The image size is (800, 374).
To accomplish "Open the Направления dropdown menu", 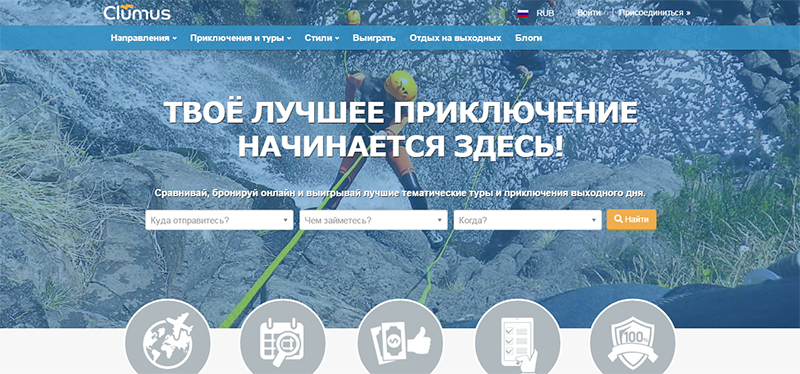I will [144, 38].
